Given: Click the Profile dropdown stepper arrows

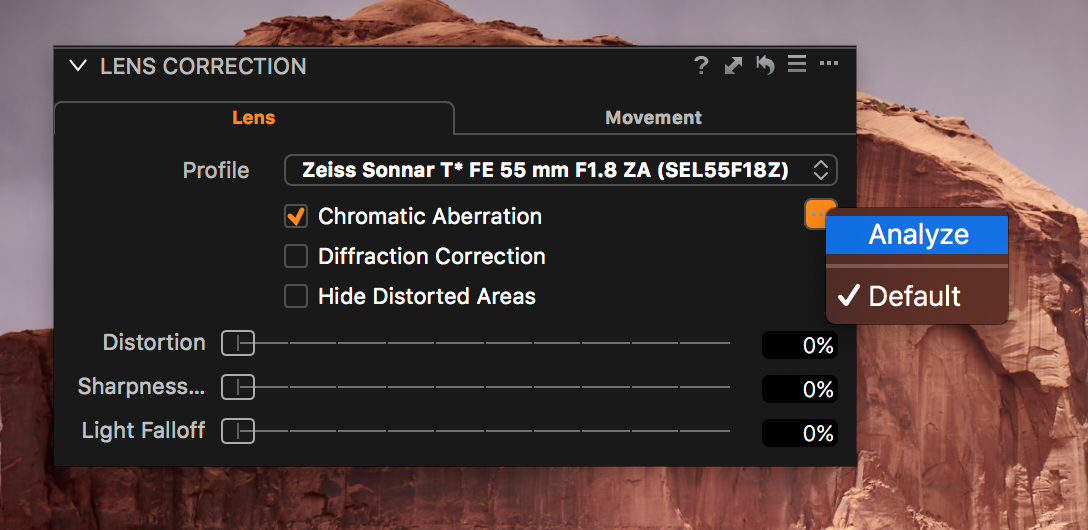Looking at the screenshot, I should point(821,170).
